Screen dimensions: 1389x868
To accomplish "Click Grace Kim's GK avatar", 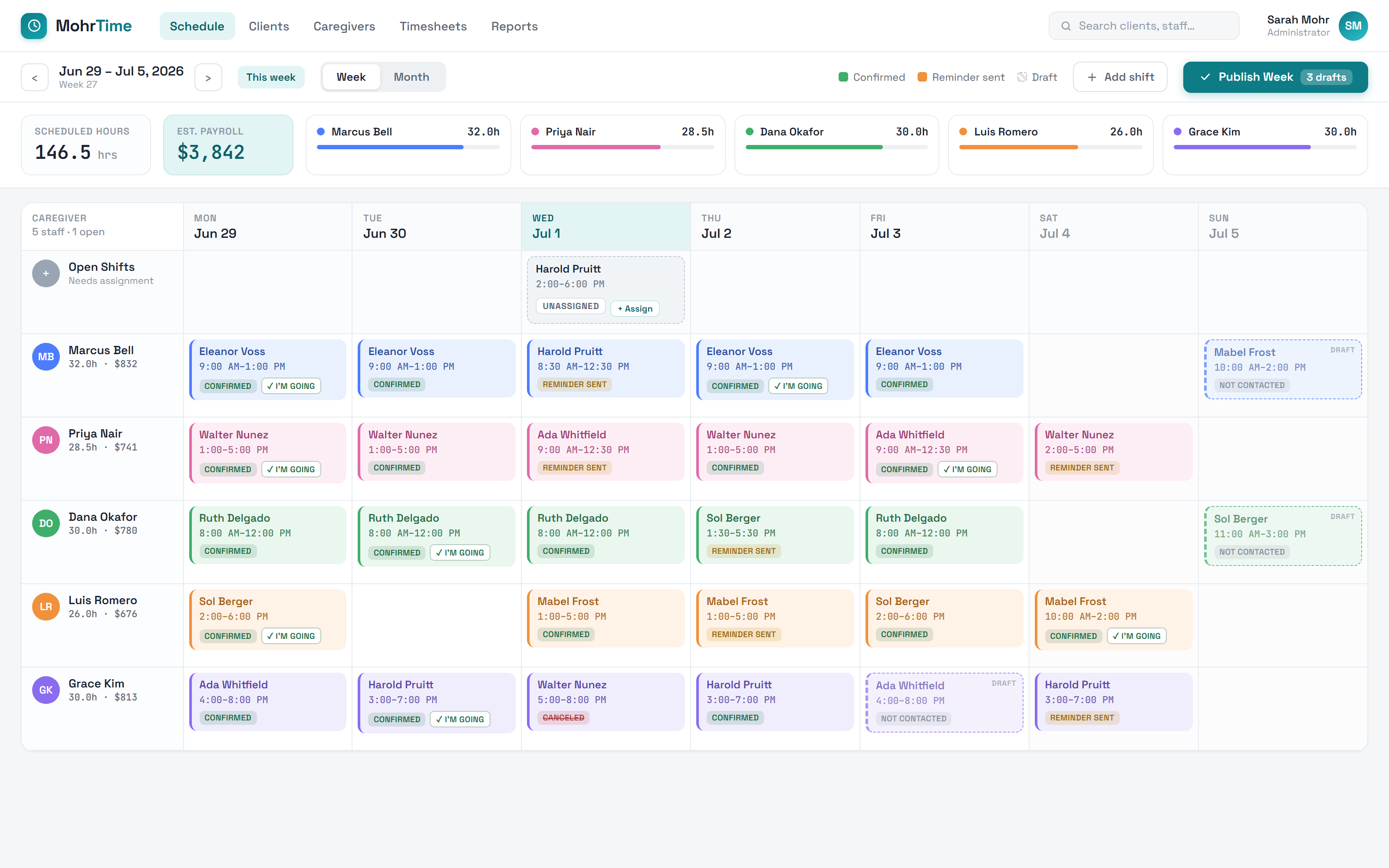I will pyautogui.click(x=46, y=690).
